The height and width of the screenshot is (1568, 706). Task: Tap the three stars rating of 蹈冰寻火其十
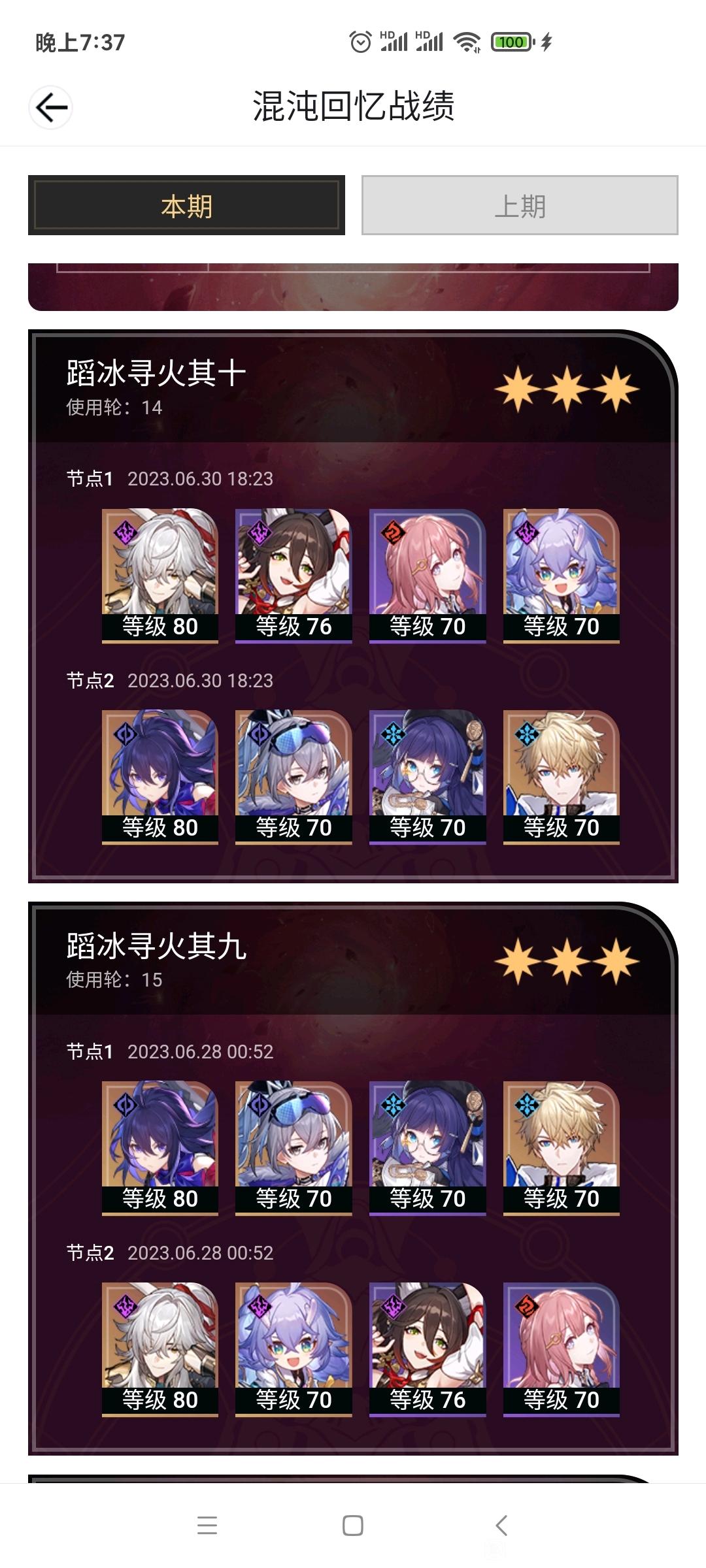pos(567,389)
